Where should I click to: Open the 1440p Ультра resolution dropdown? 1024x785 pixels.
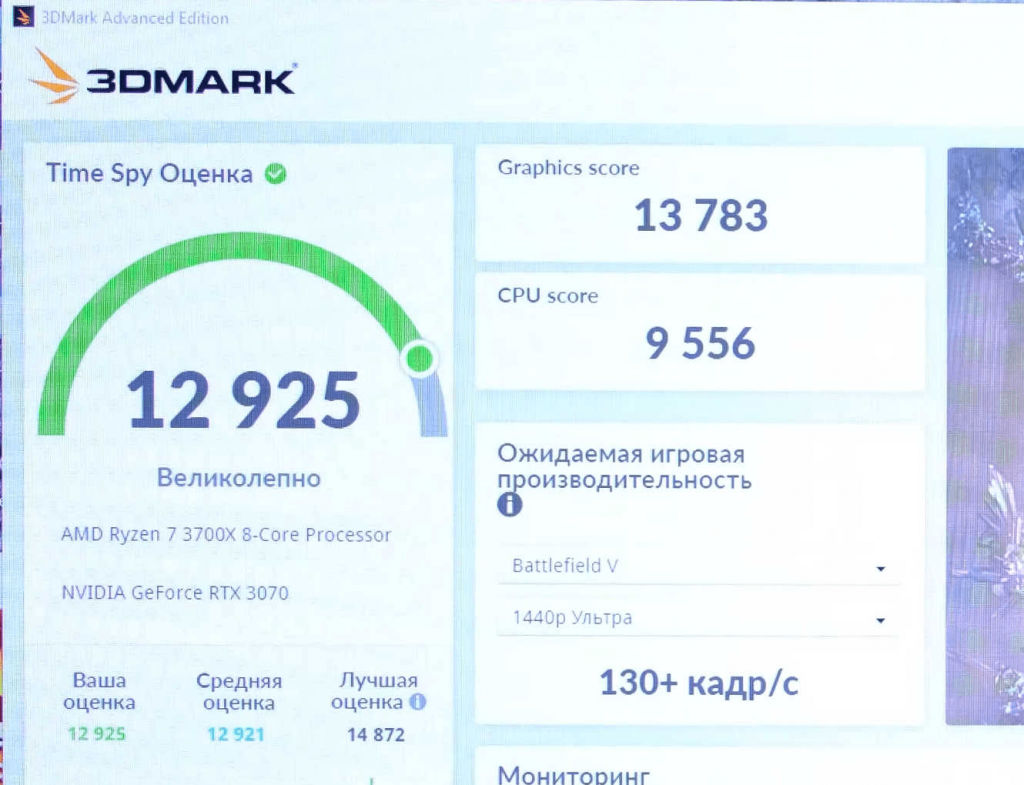click(x=698, y=618)
